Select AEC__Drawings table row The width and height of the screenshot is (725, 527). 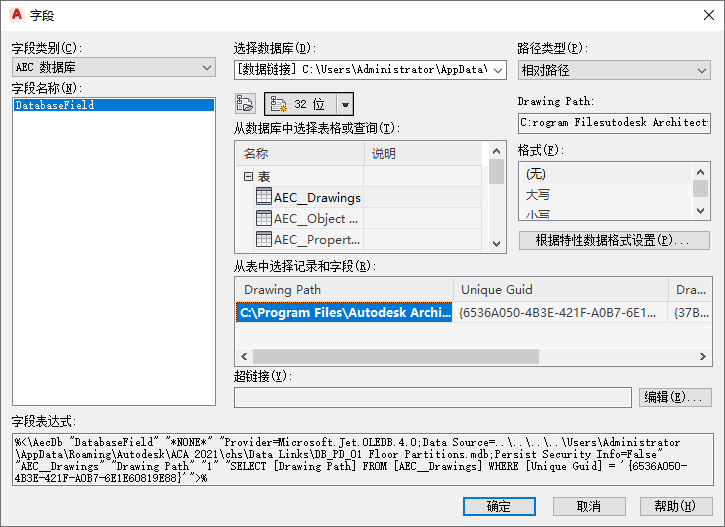click(358, 197)
